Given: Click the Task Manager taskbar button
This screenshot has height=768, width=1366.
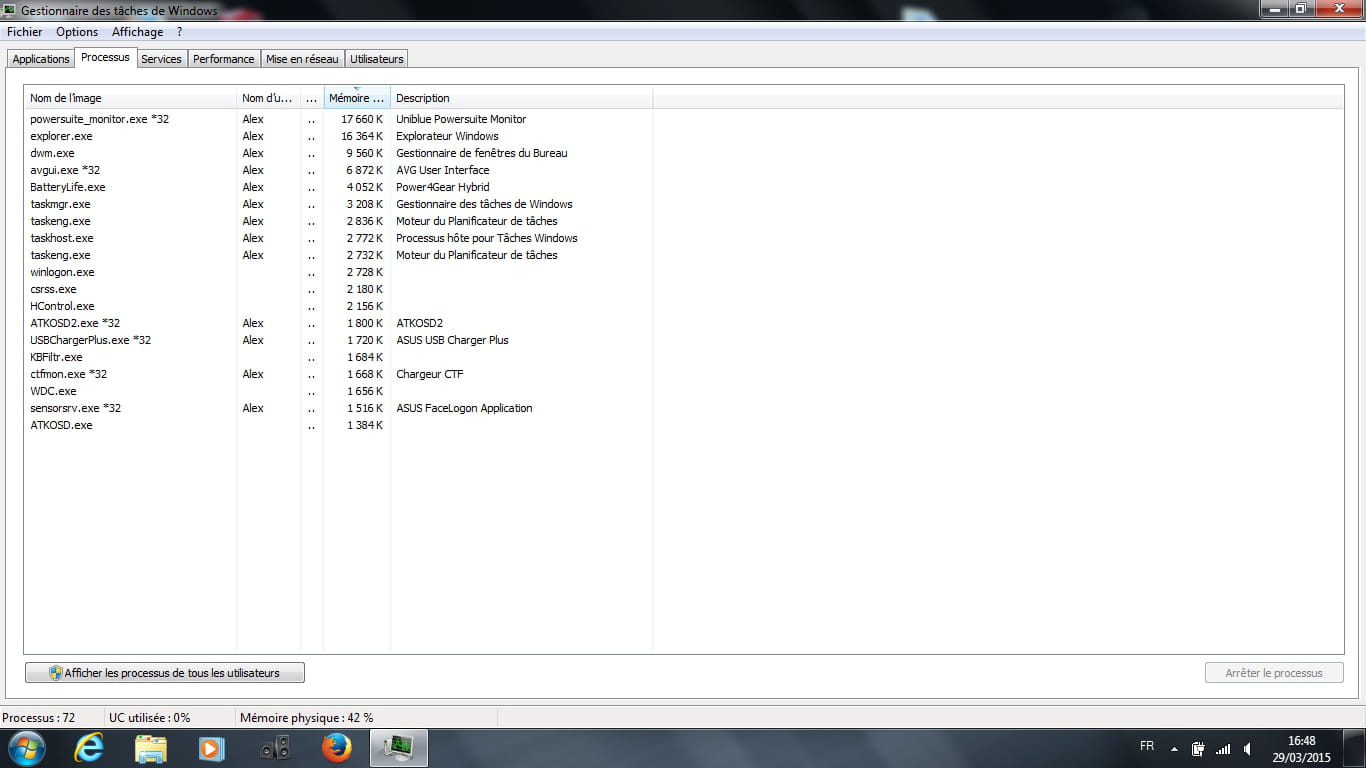Looking at the screenshot, I should tap(399, 747).
